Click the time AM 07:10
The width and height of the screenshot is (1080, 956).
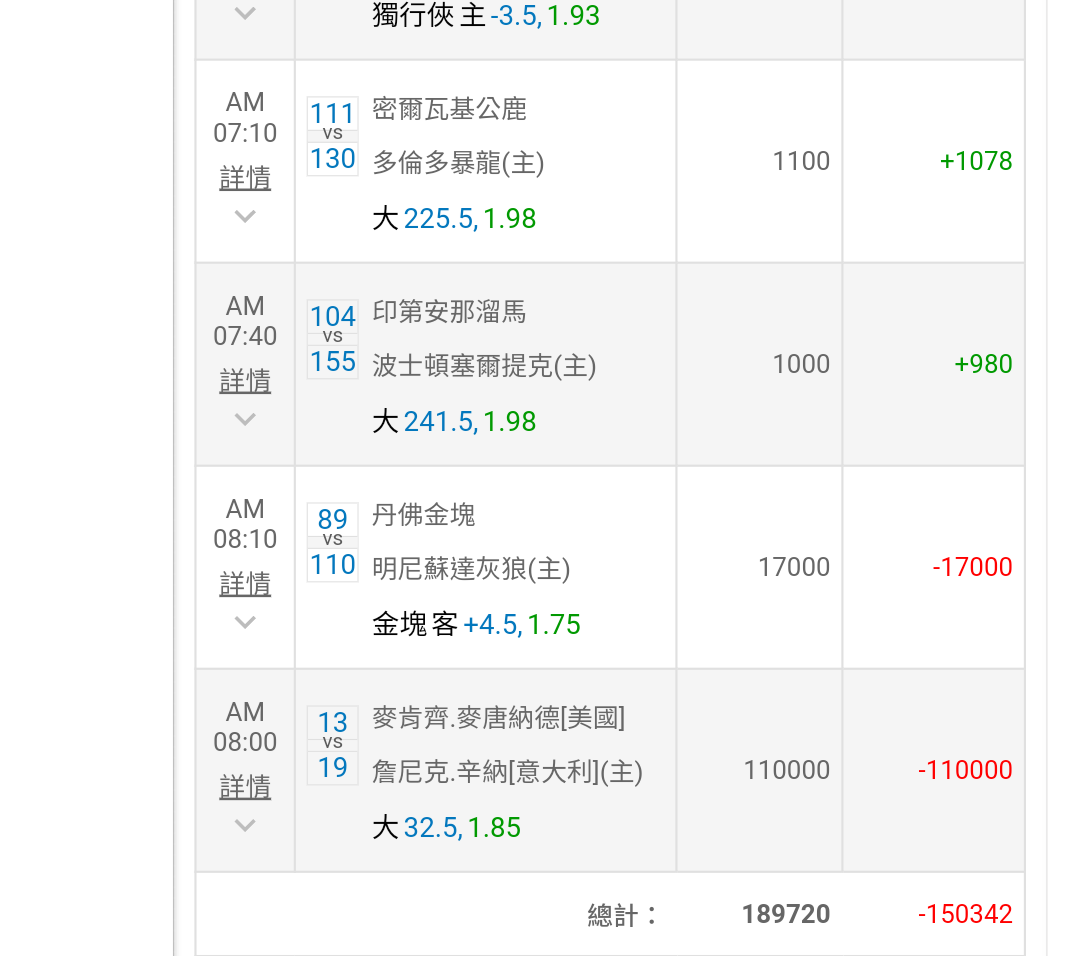pos(245,117)
